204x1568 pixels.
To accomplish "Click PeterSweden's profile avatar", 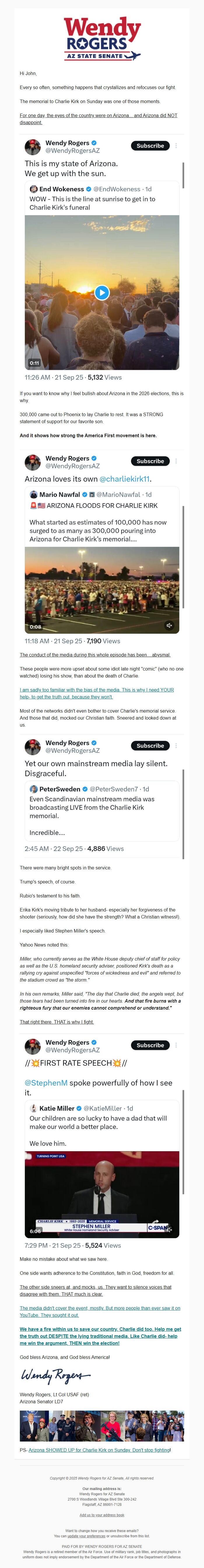I will click(34, 789).
